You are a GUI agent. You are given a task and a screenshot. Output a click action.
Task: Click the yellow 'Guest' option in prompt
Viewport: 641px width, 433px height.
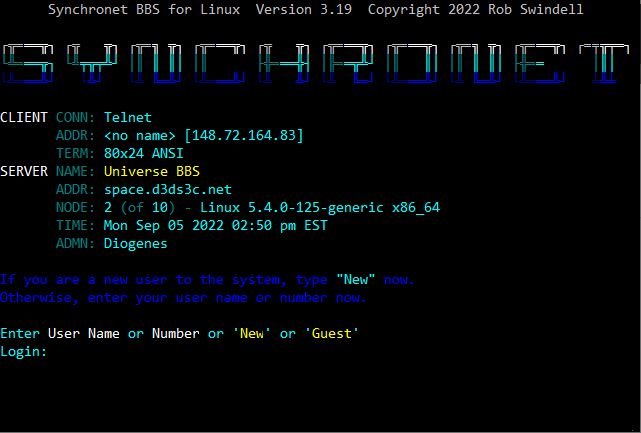tap(332, 334)
